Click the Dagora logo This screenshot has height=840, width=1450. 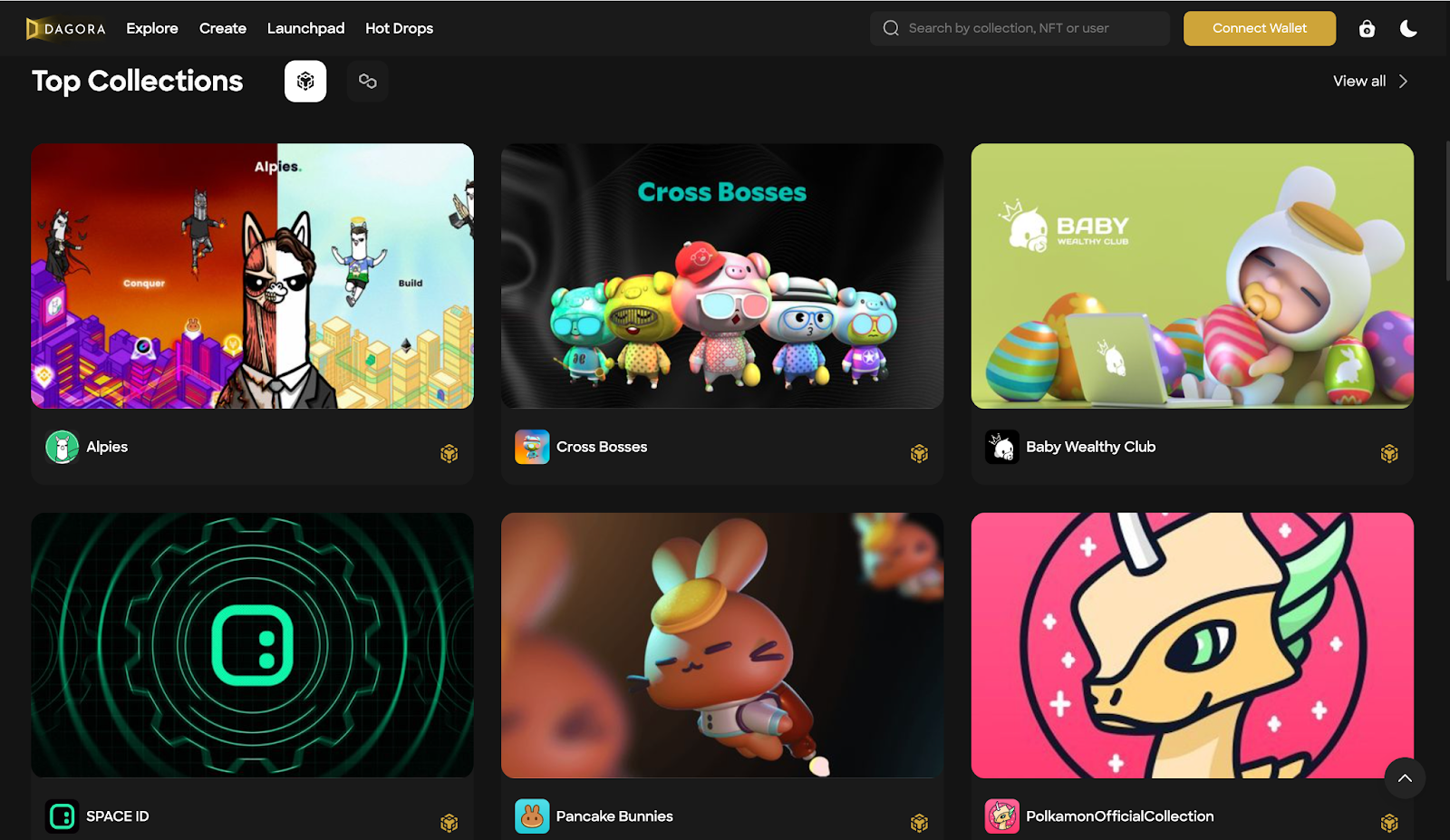(x=65, y=29)
